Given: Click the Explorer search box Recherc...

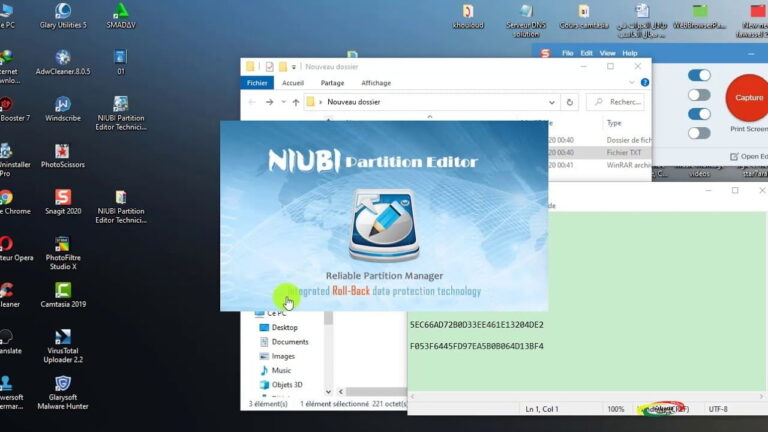Looking at the screenshot, I should 615,102.
